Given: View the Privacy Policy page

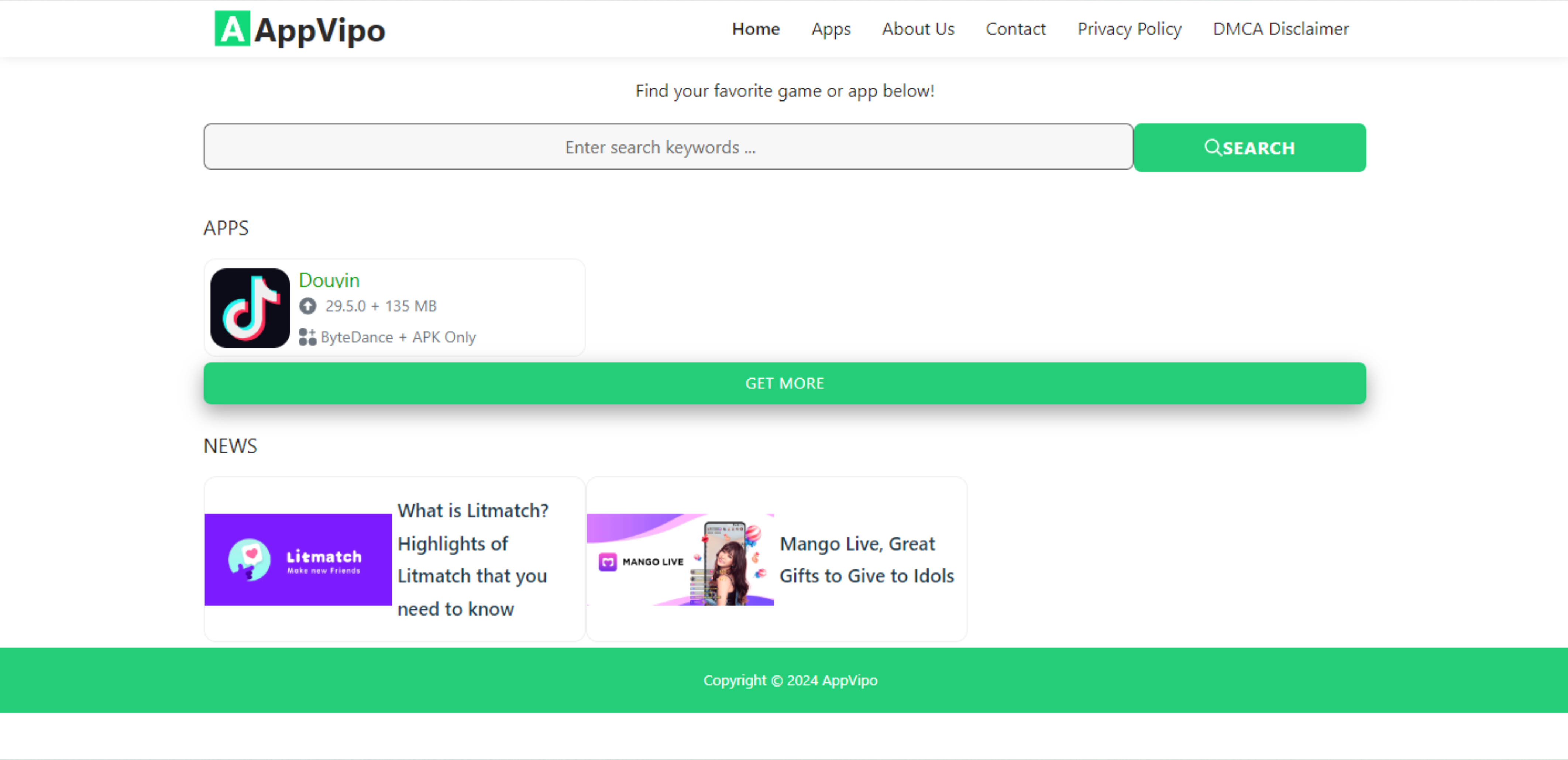Looking at the screenshot, I should (1128, 29).
